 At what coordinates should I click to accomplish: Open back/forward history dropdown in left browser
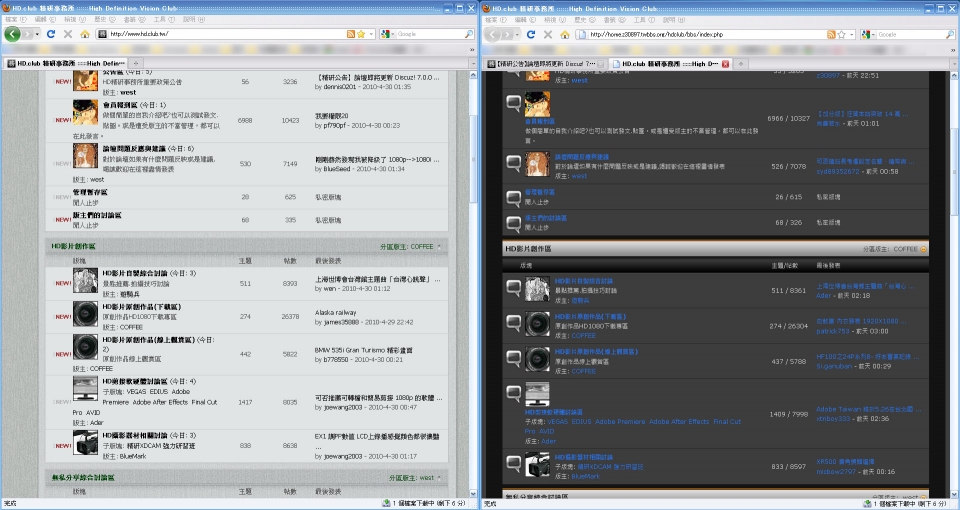click(38, 34)
